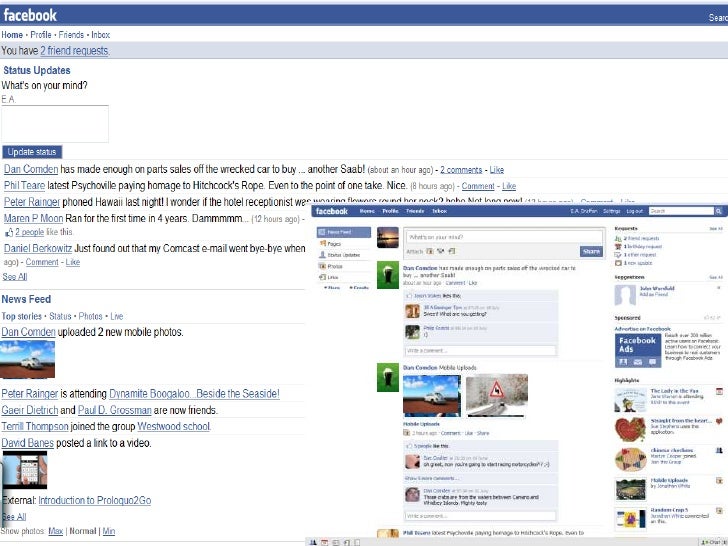728x546 pixels.
Task: Select the Photos tab in the News Feed filters
Action: [91, 316]
